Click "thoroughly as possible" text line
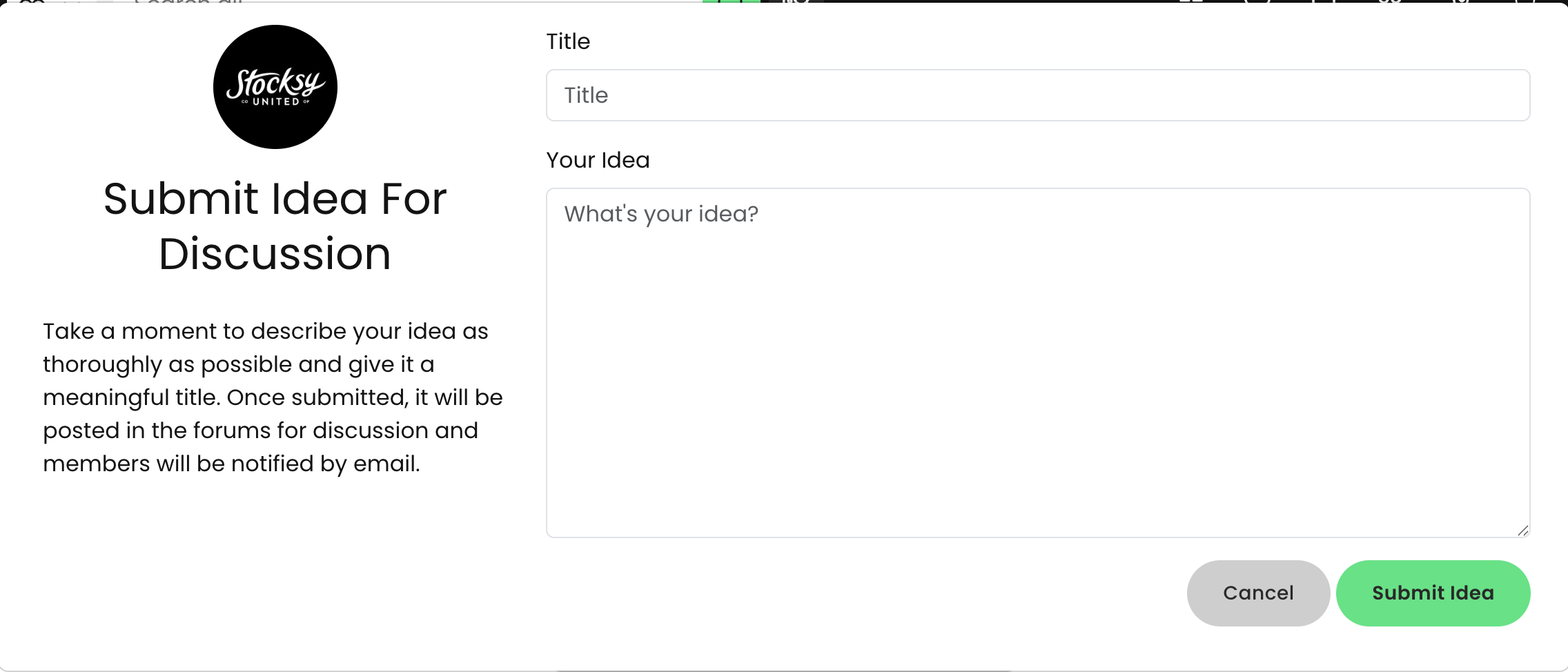Viewport: 1568px width, 672px height. coord(238,364)
